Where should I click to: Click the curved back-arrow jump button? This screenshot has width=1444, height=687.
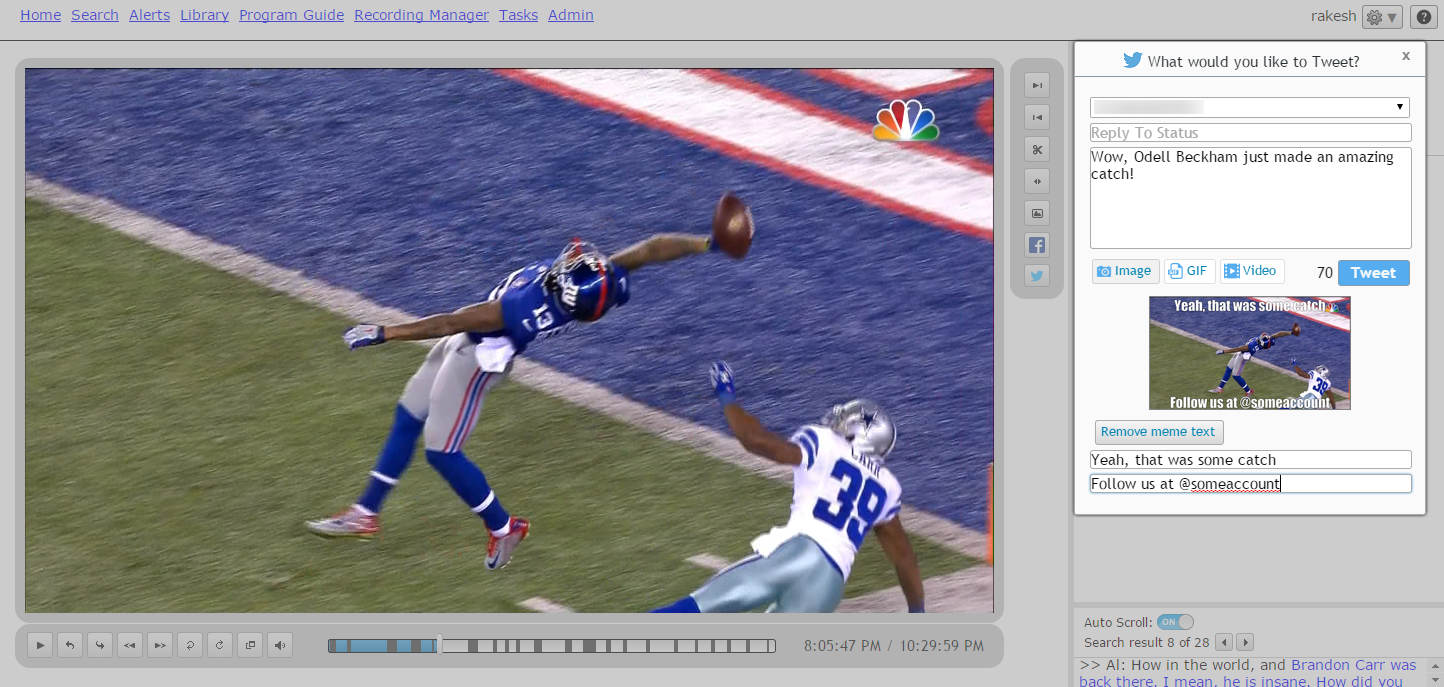(70, 646)
